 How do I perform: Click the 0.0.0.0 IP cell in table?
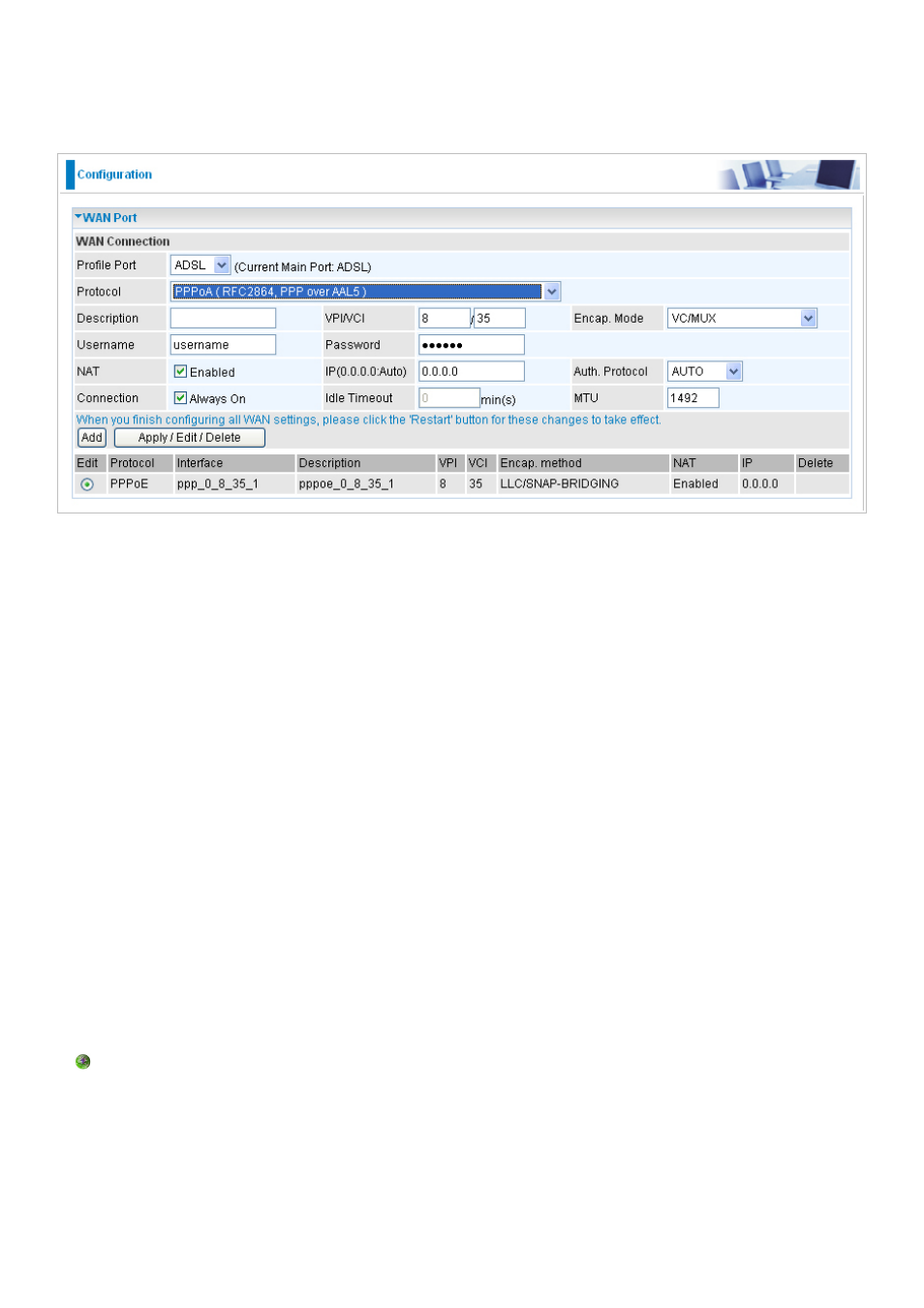coord(766,484)
